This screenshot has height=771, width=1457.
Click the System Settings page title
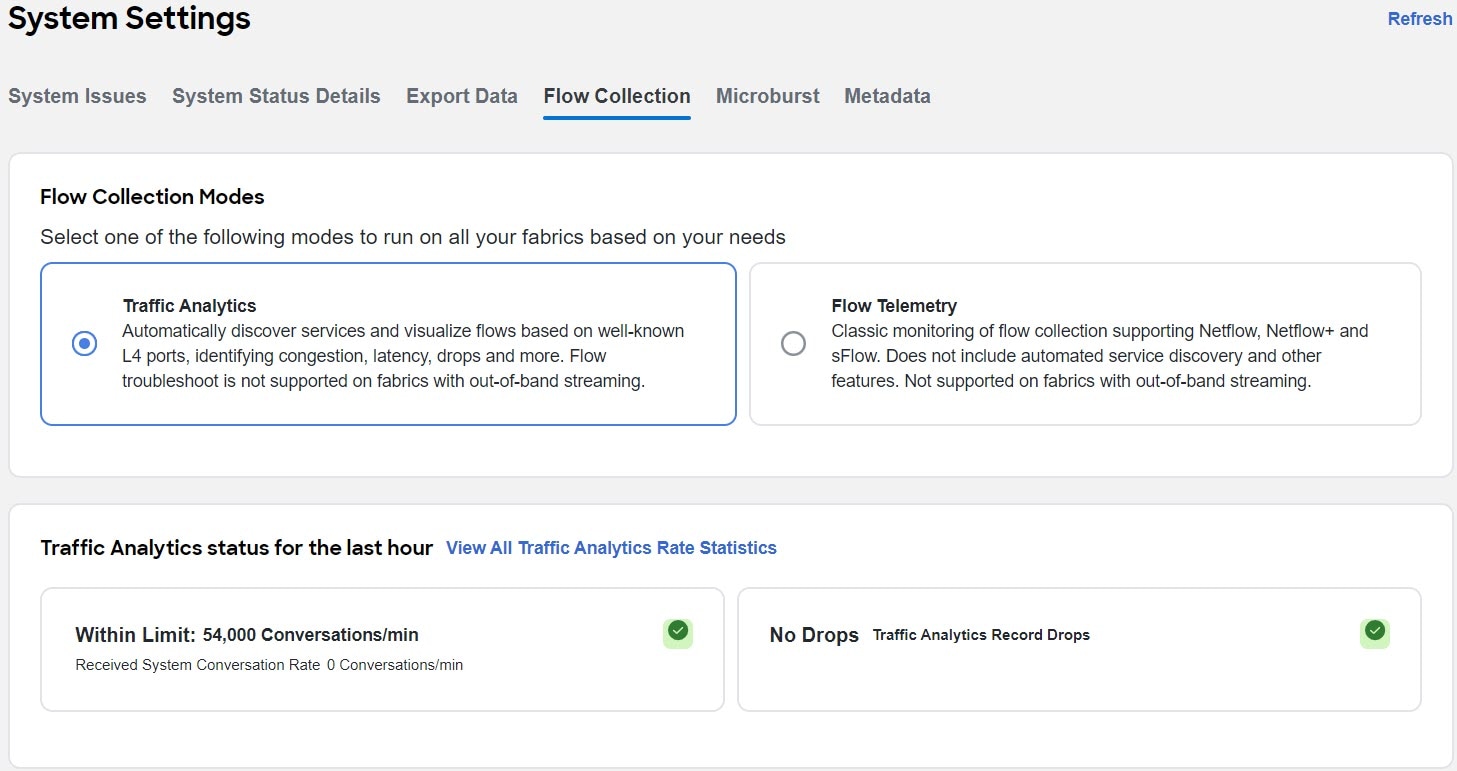[x=130, y=18]
